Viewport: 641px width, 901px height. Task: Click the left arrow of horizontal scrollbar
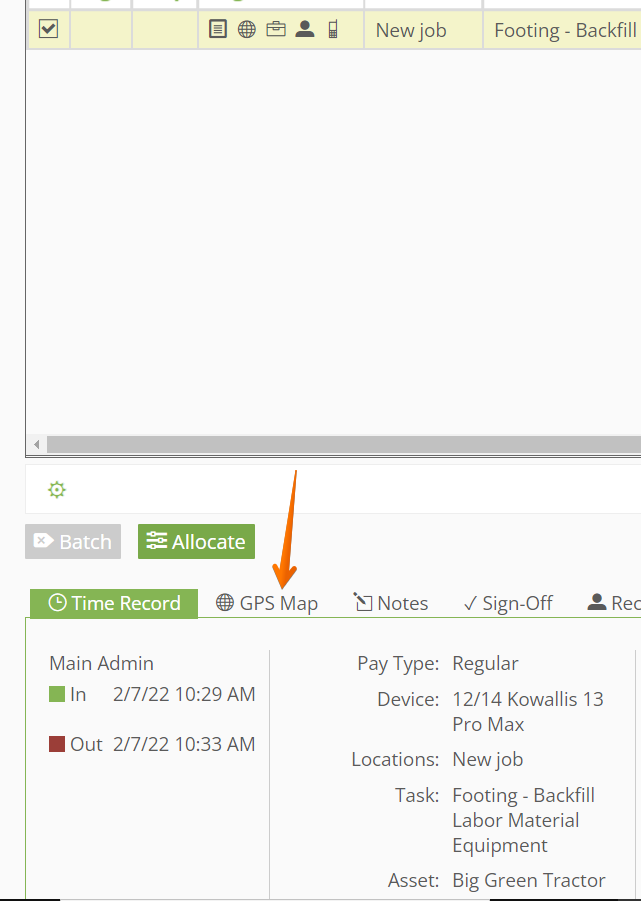[x=37, y=444]
